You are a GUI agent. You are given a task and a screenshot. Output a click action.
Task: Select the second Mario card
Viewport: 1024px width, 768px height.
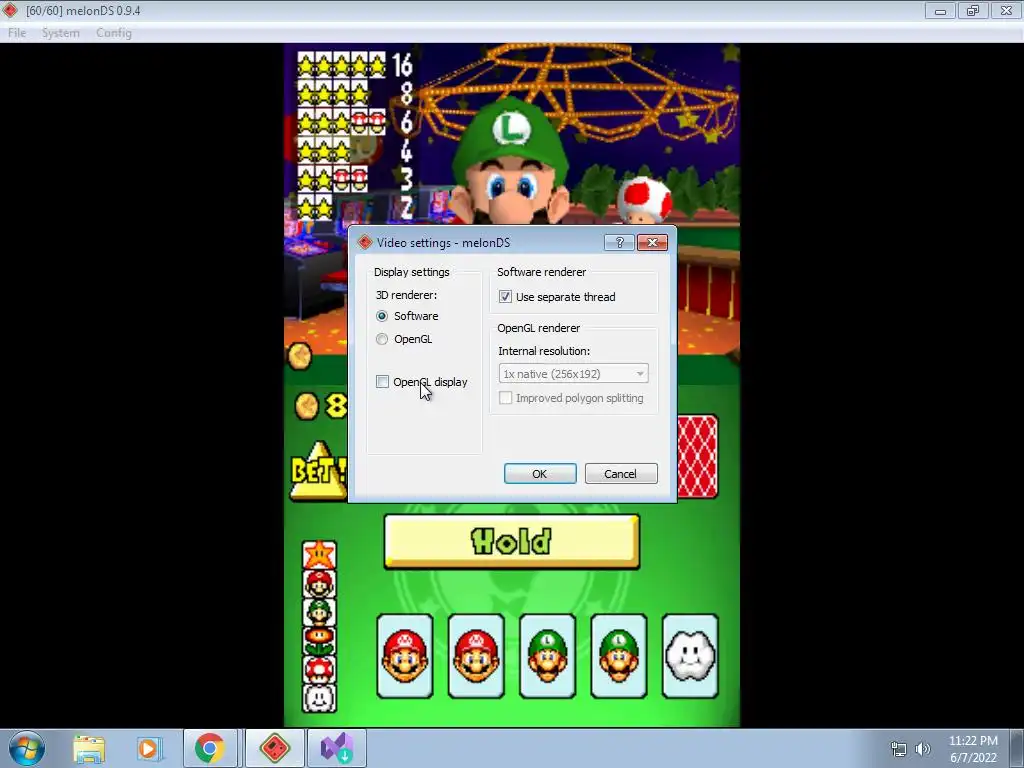coord(476,656)
